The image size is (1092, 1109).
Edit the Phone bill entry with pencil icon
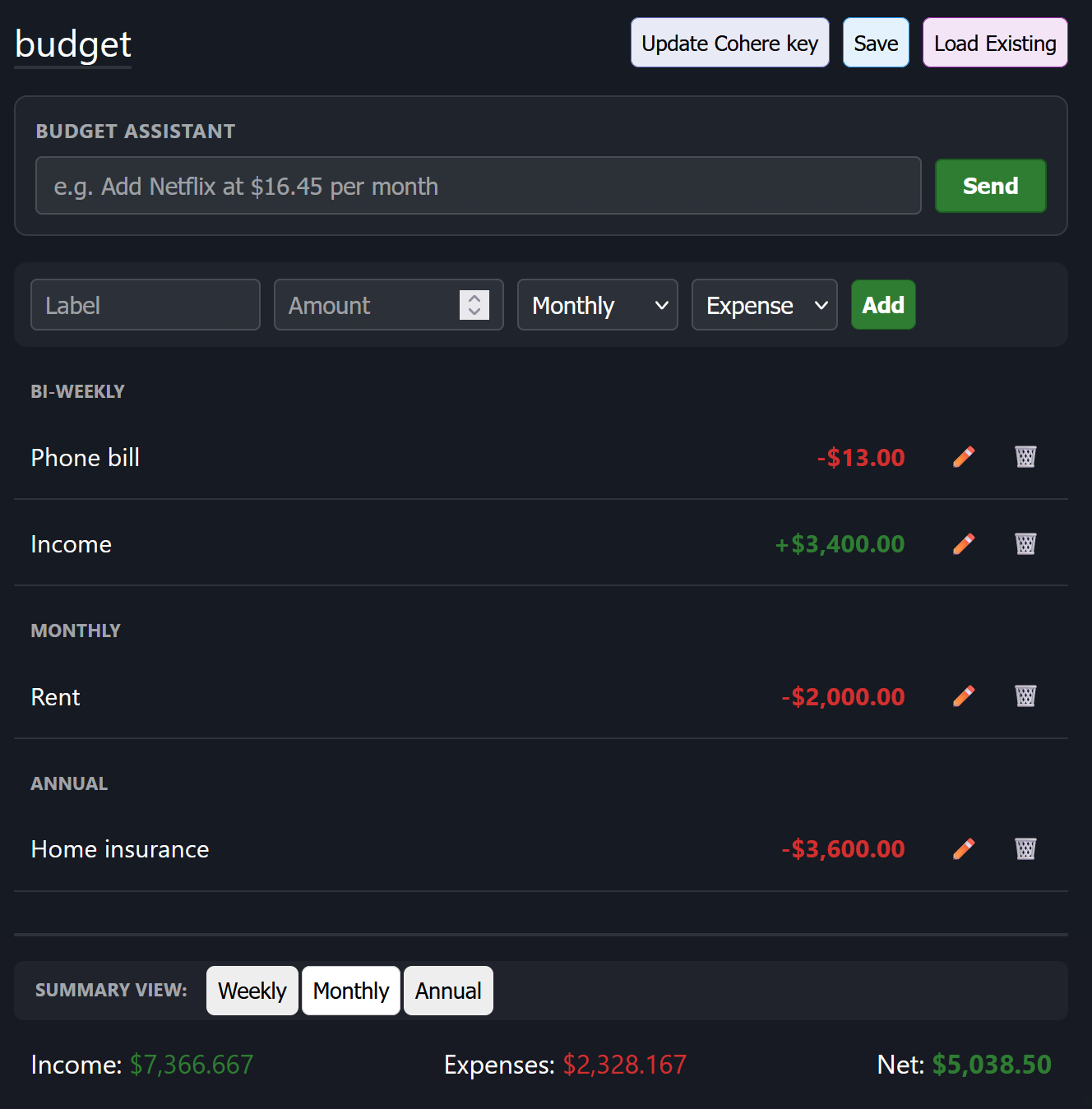(x=964, y=457)
